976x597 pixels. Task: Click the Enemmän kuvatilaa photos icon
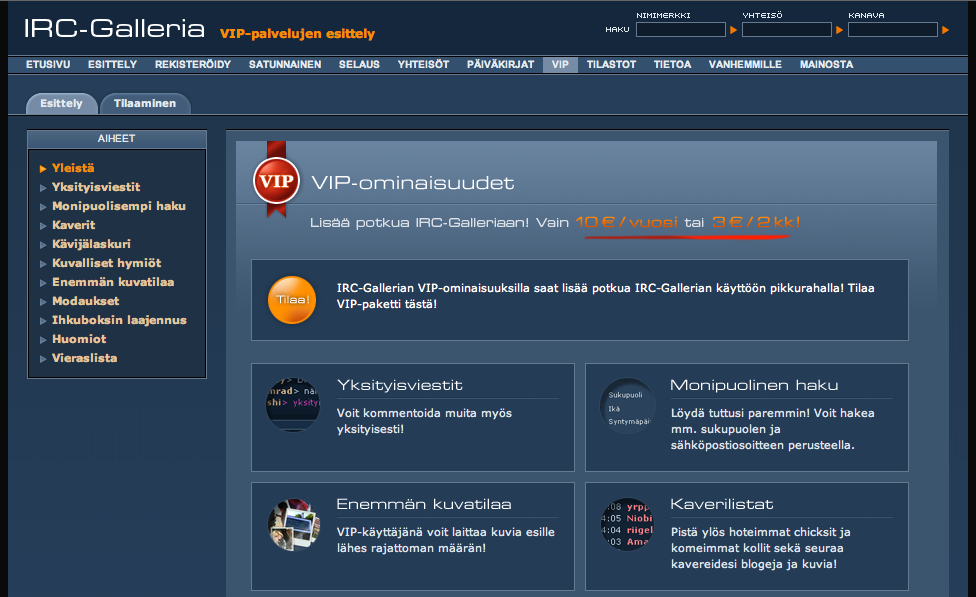[293, 524]
